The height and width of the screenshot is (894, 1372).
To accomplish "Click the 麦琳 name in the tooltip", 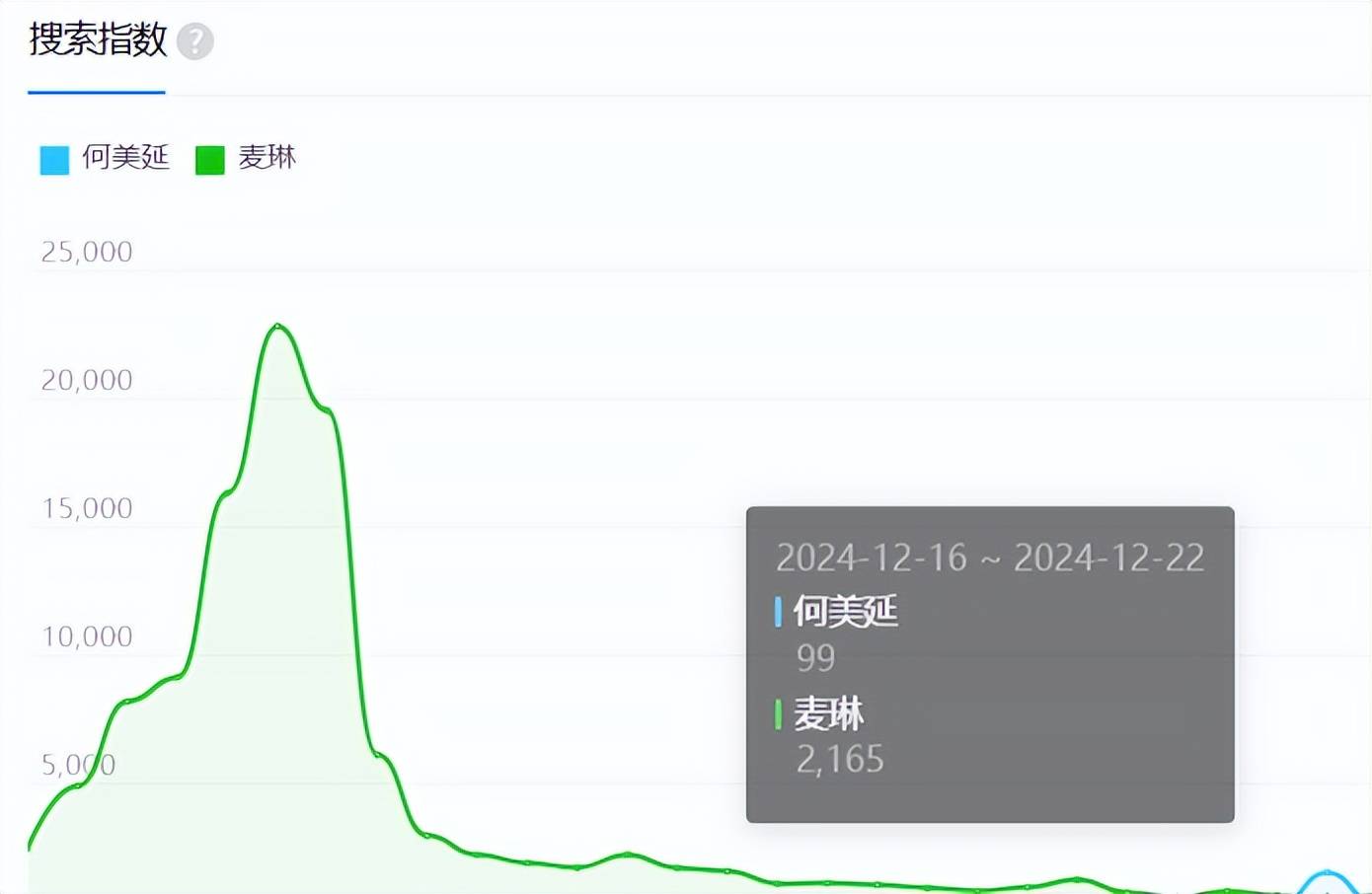I will click(x=828, y=714).
